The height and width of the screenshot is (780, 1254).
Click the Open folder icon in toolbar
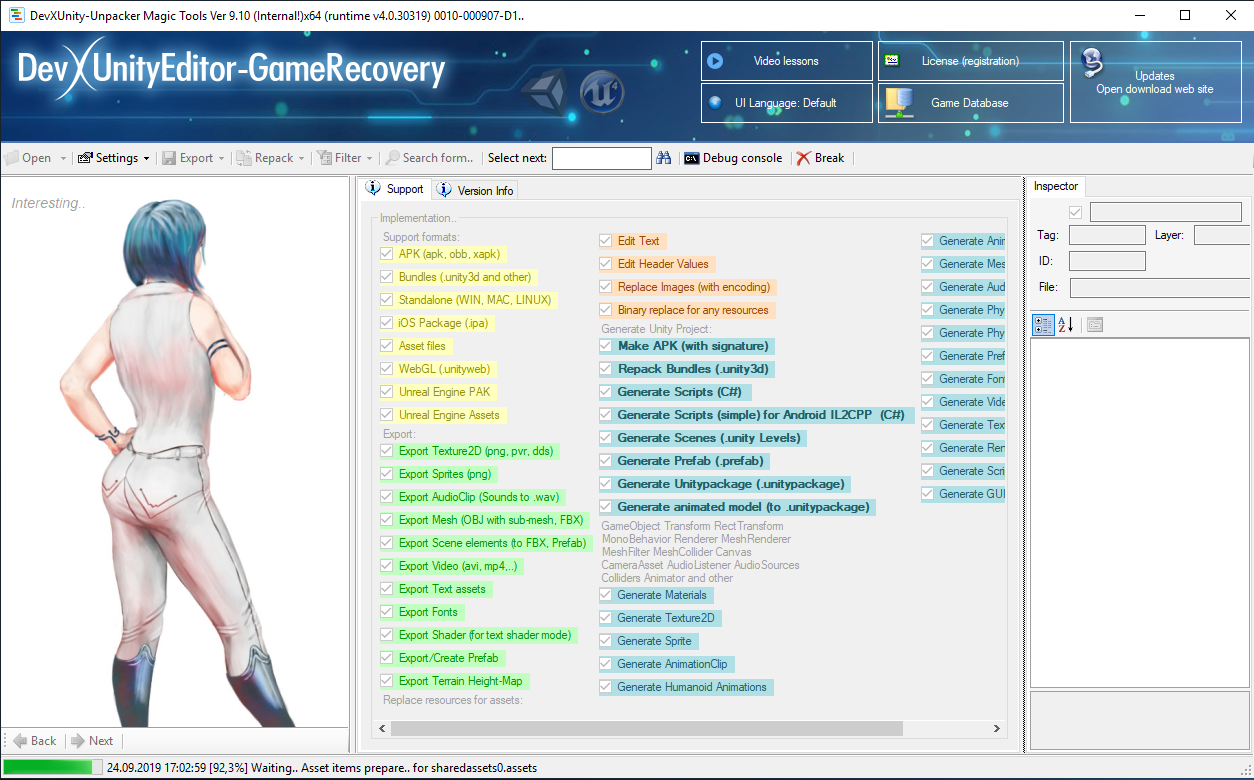12,158
